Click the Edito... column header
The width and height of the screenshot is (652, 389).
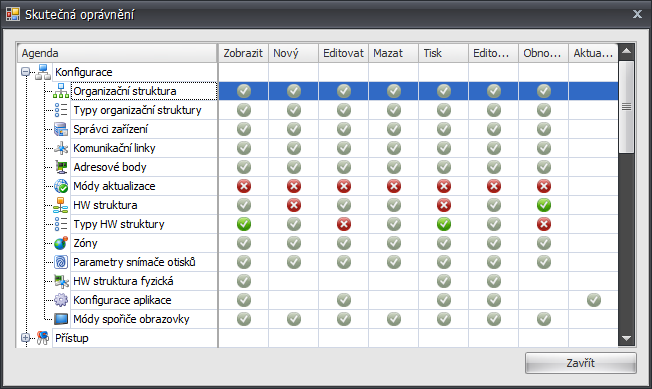click(x=493, y=53)
